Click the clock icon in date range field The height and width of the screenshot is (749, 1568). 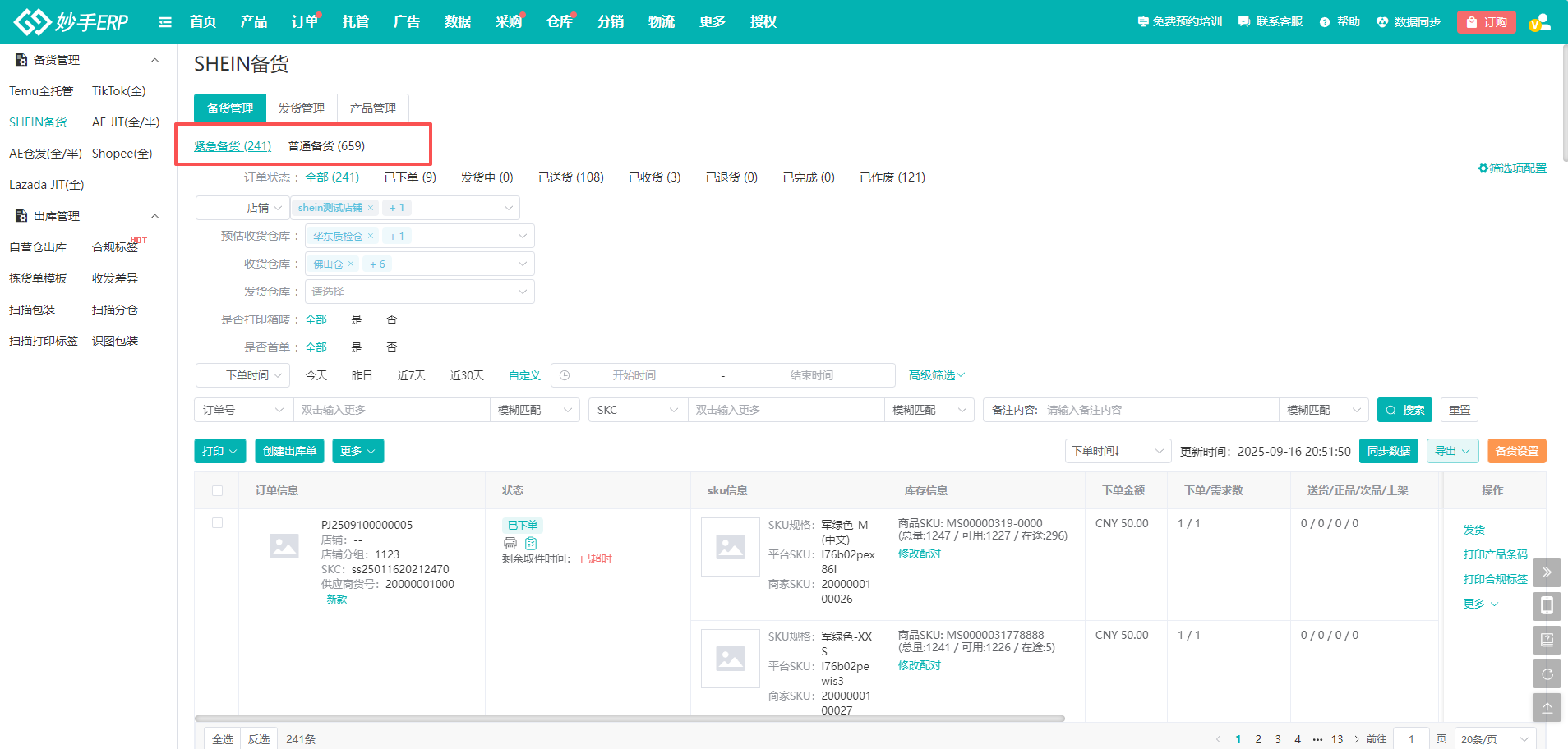click(x=565, y=375)
